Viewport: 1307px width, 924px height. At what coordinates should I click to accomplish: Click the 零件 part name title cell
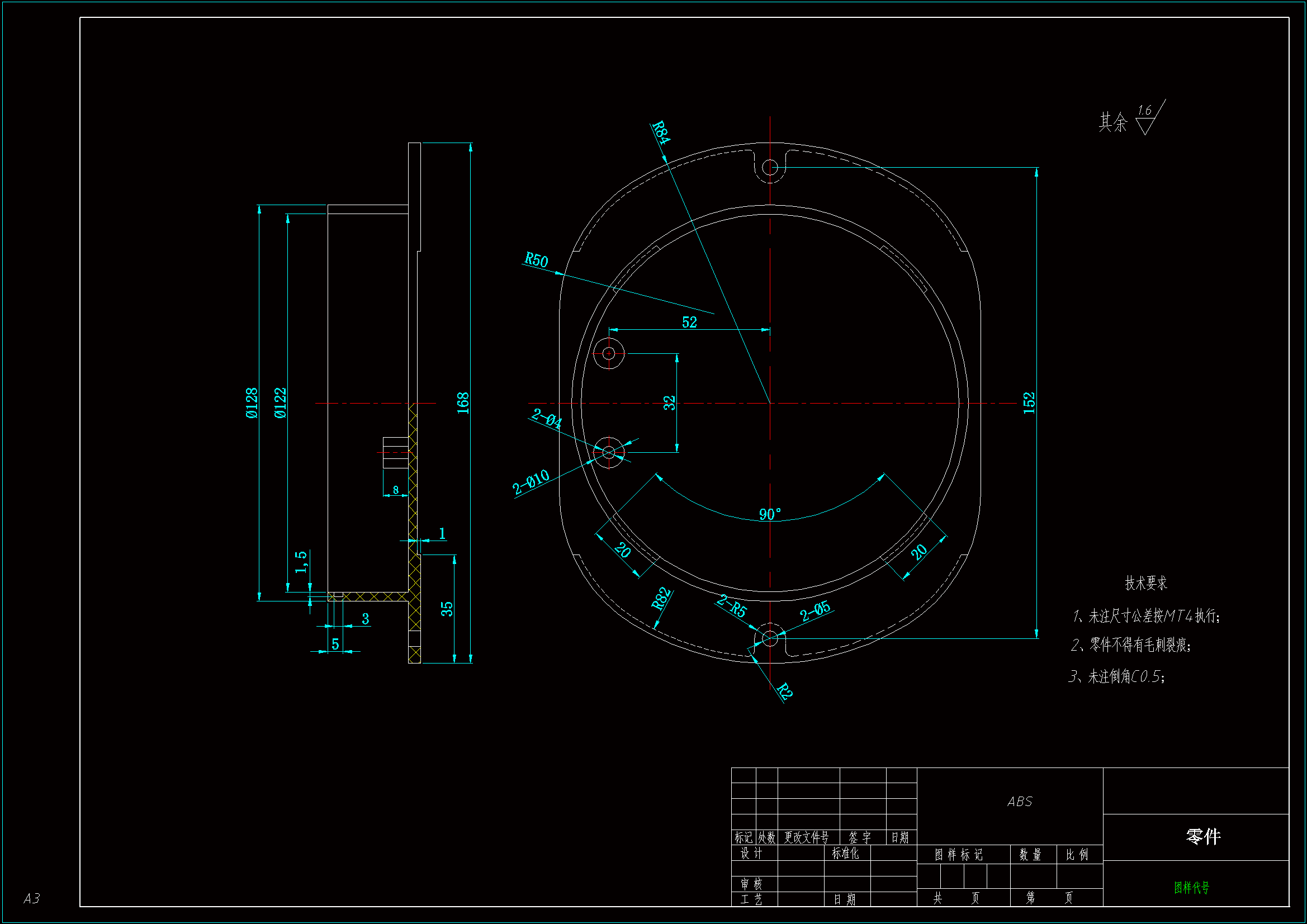[x=1203, y=837]
